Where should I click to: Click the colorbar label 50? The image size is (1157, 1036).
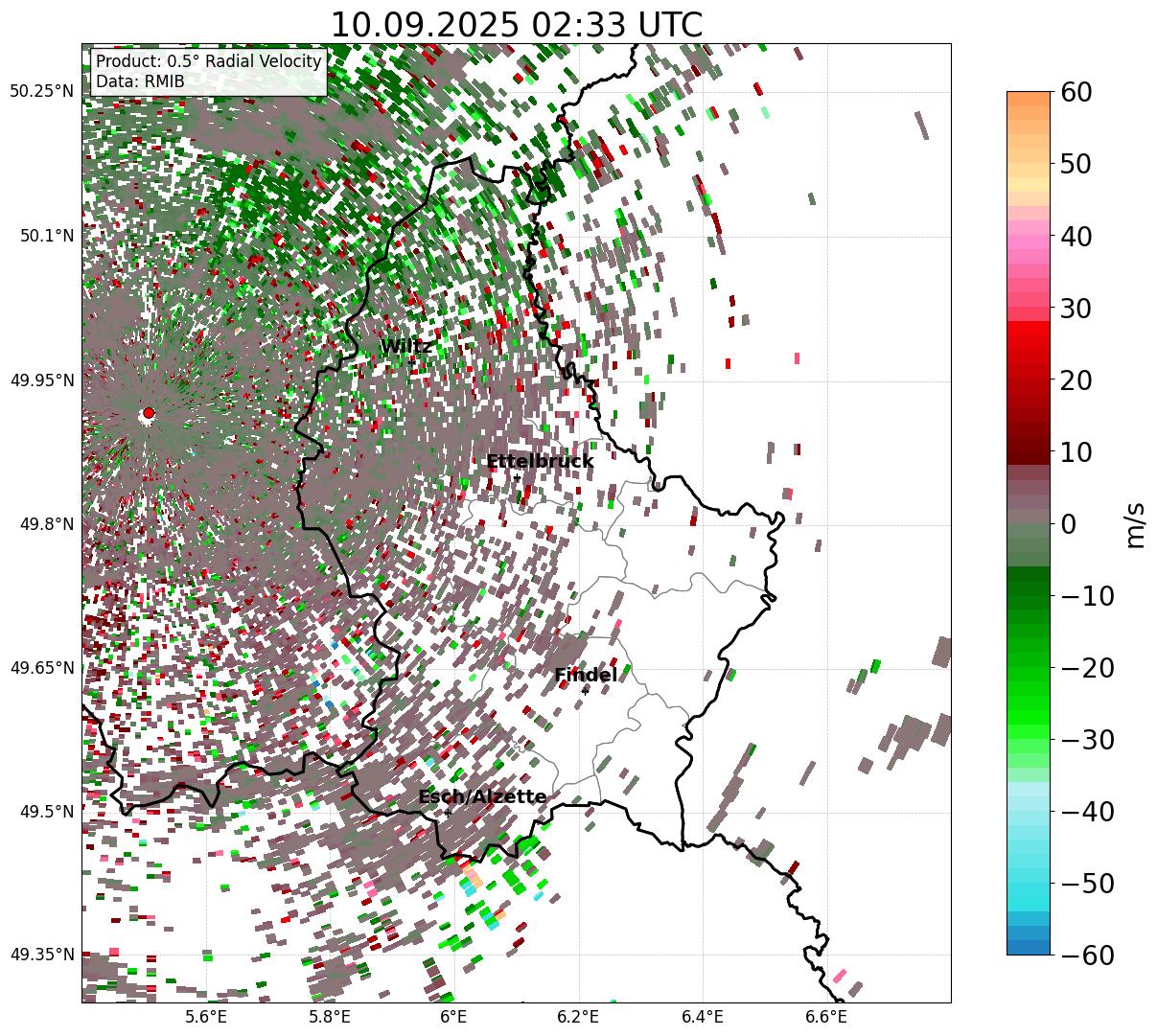pyautogui.click(x=1076, y=164)
